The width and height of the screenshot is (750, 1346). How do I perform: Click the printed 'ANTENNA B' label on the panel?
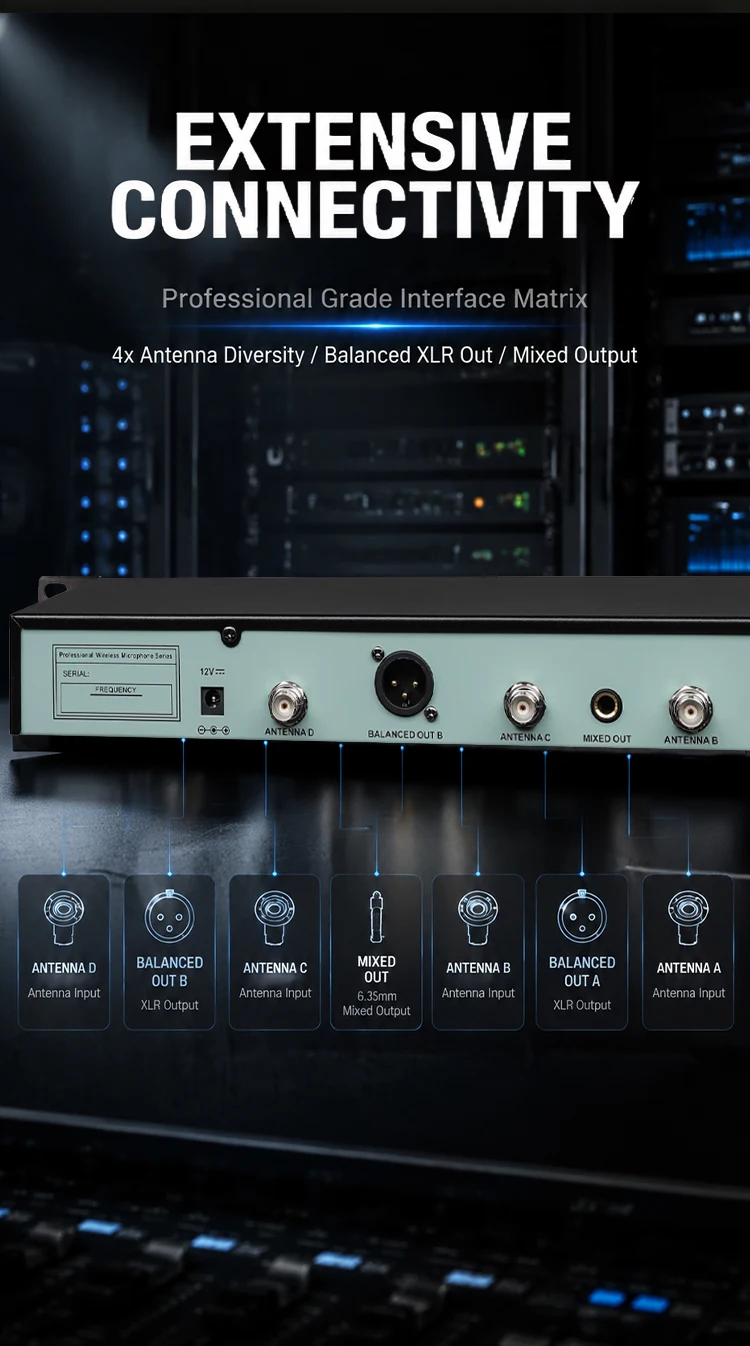[691, 741]
